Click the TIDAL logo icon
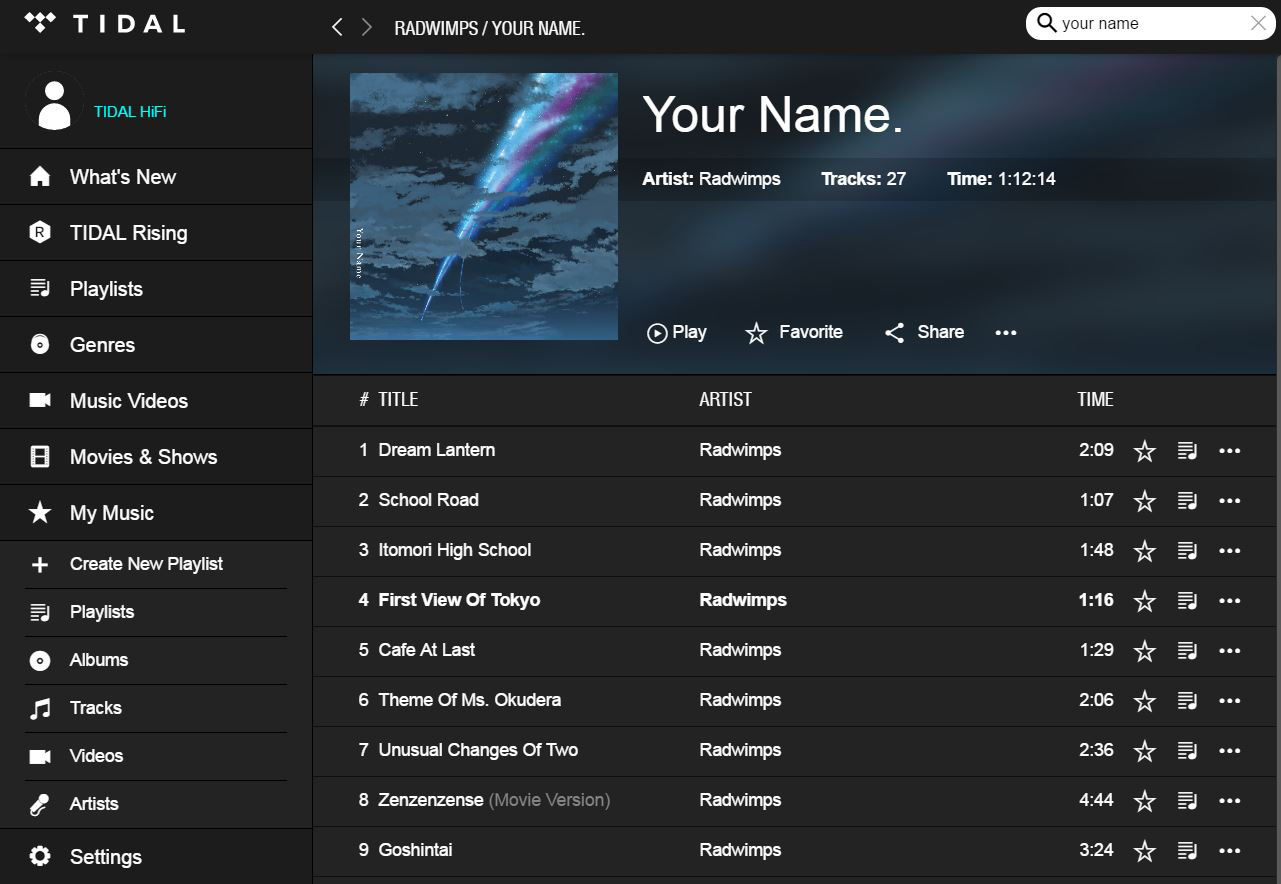Image resolution: width=1281 pixels, height=884 pixels. [x=40, y=23]
